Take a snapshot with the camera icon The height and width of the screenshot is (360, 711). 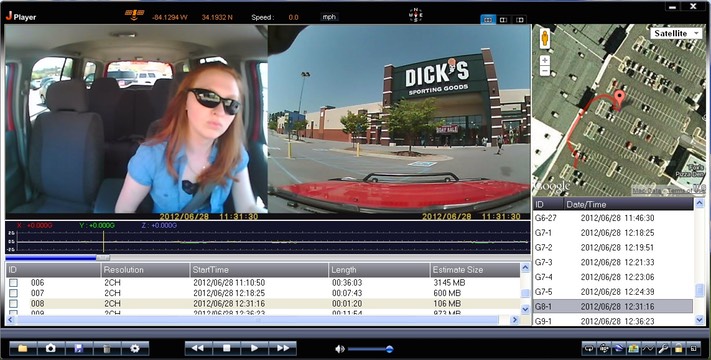click(x=51, y=348)
